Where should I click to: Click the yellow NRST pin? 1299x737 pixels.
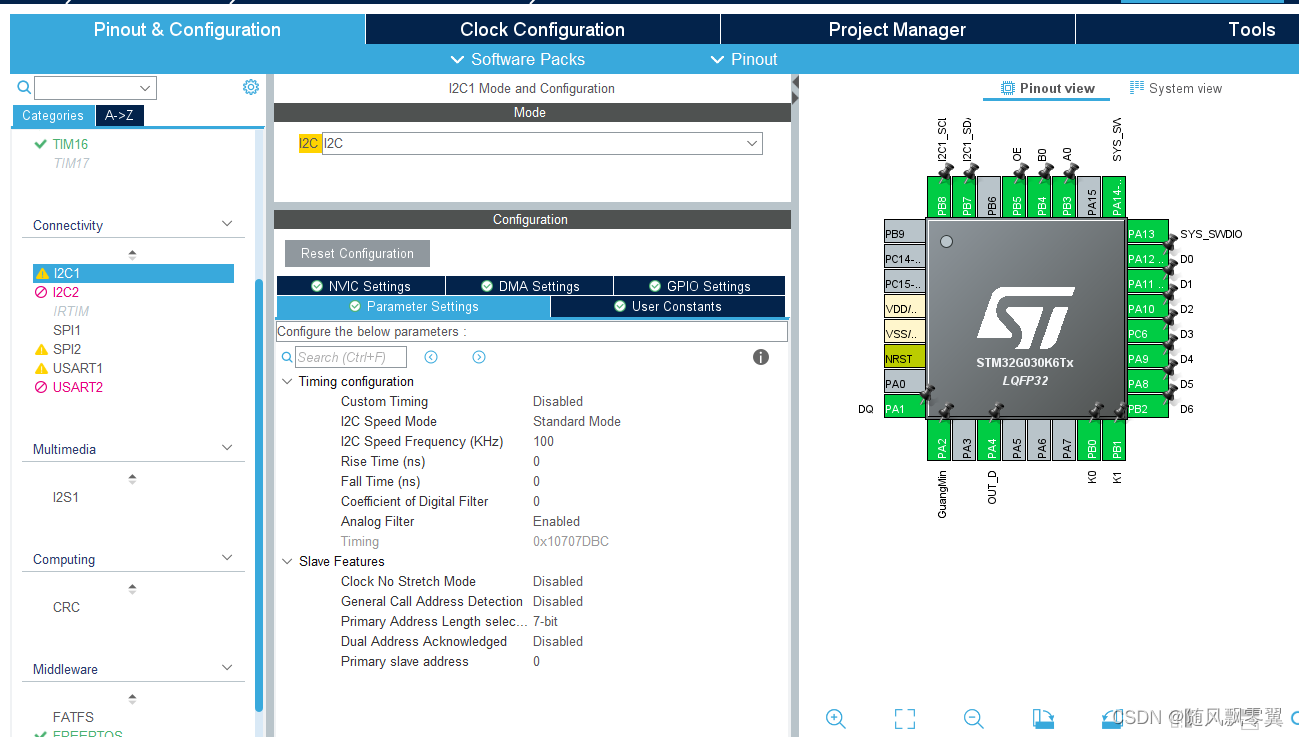tap(905, 358)
